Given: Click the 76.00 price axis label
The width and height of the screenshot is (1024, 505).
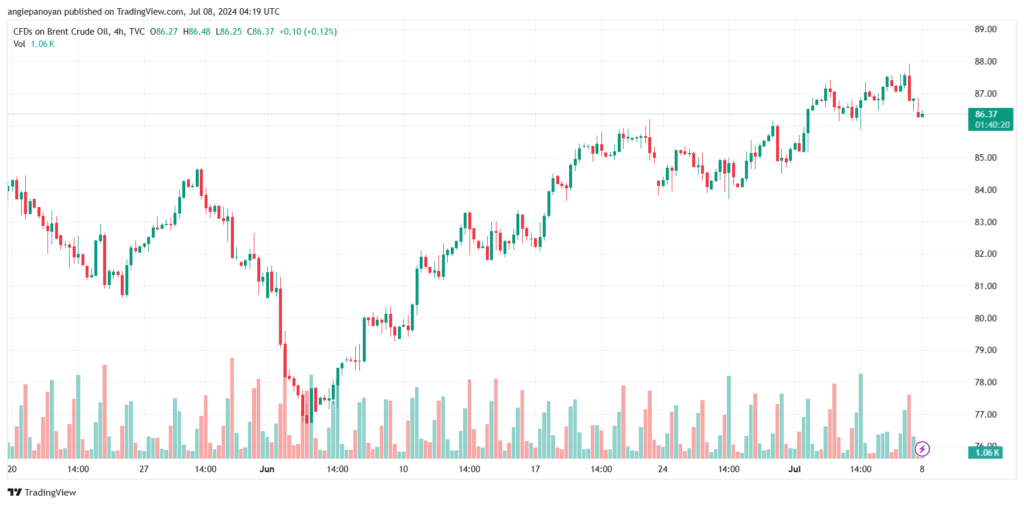Looking at the screenshot, I should pyautogui.click(x=985, y=443).
